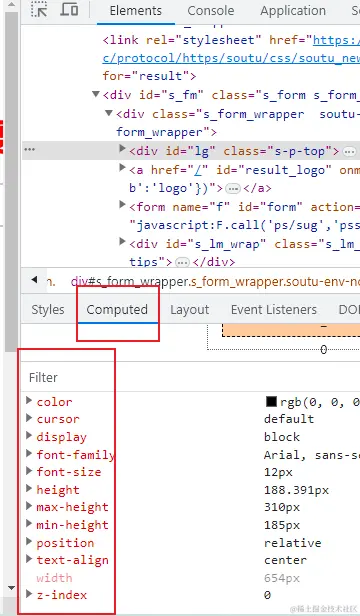The height and width of the screenshot is (616, 360).
Task: Select the javascript:F.call form action line
Action: 244,226
